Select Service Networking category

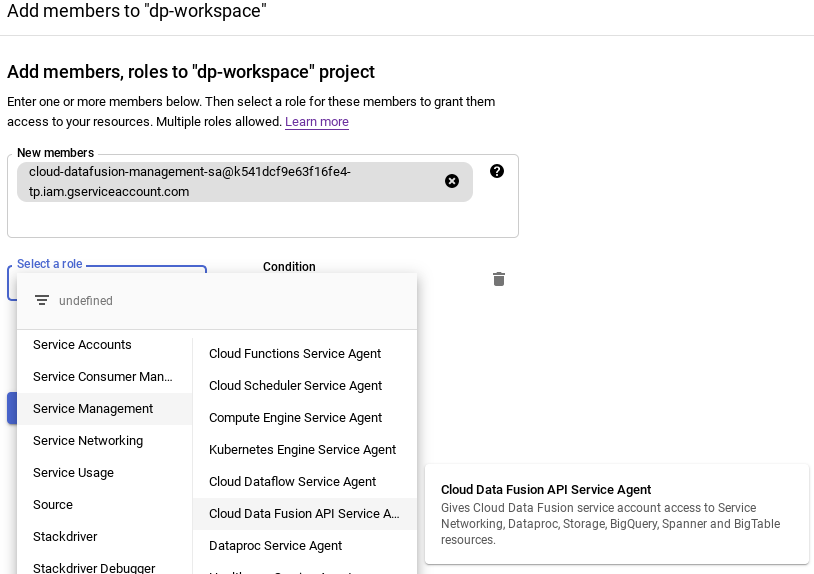(x=88, y=441)
